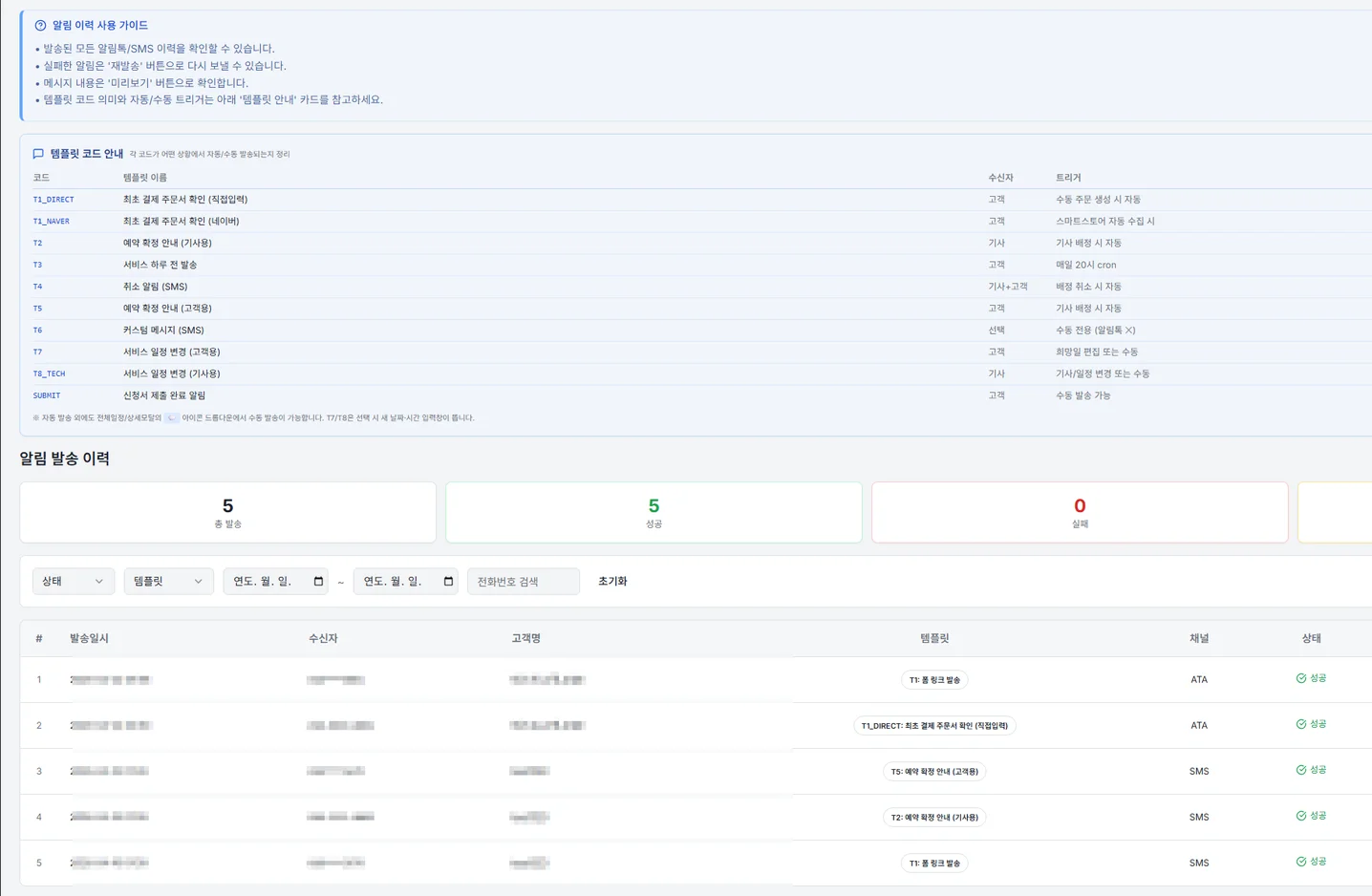Image resolution: width=1372 pixels, height=896 pixels.
Task: Click the success check icon in row 1
Action: point(1300,678)
